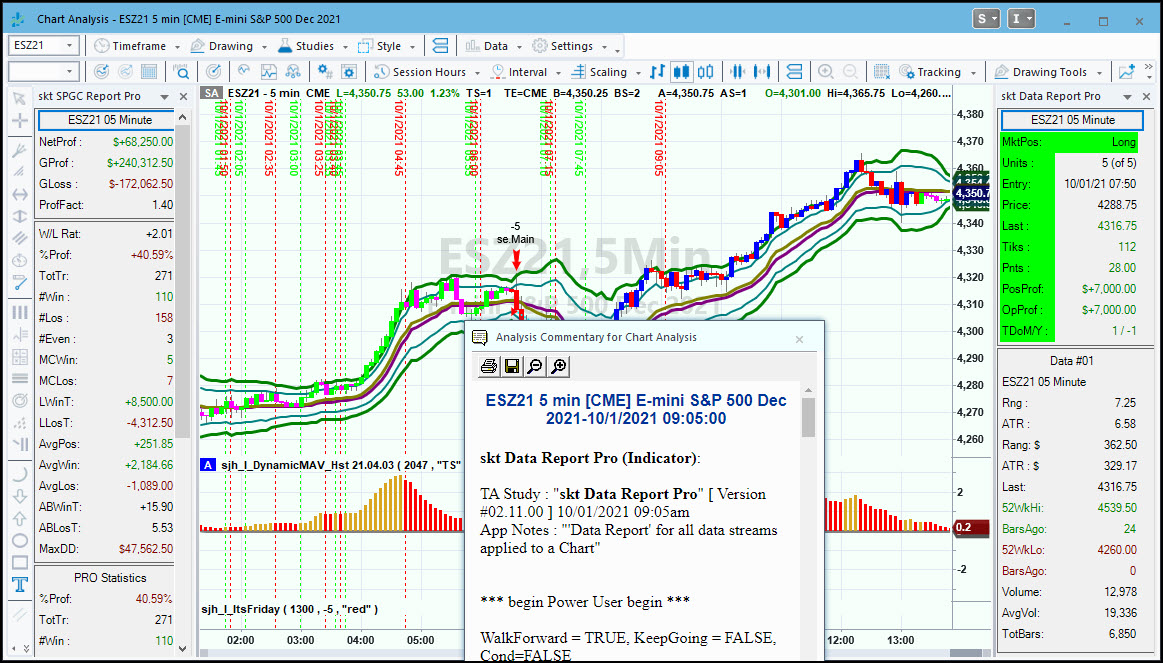Click the NetProf value $+68,250.00
1163x663 pixels.
point(143,142)
